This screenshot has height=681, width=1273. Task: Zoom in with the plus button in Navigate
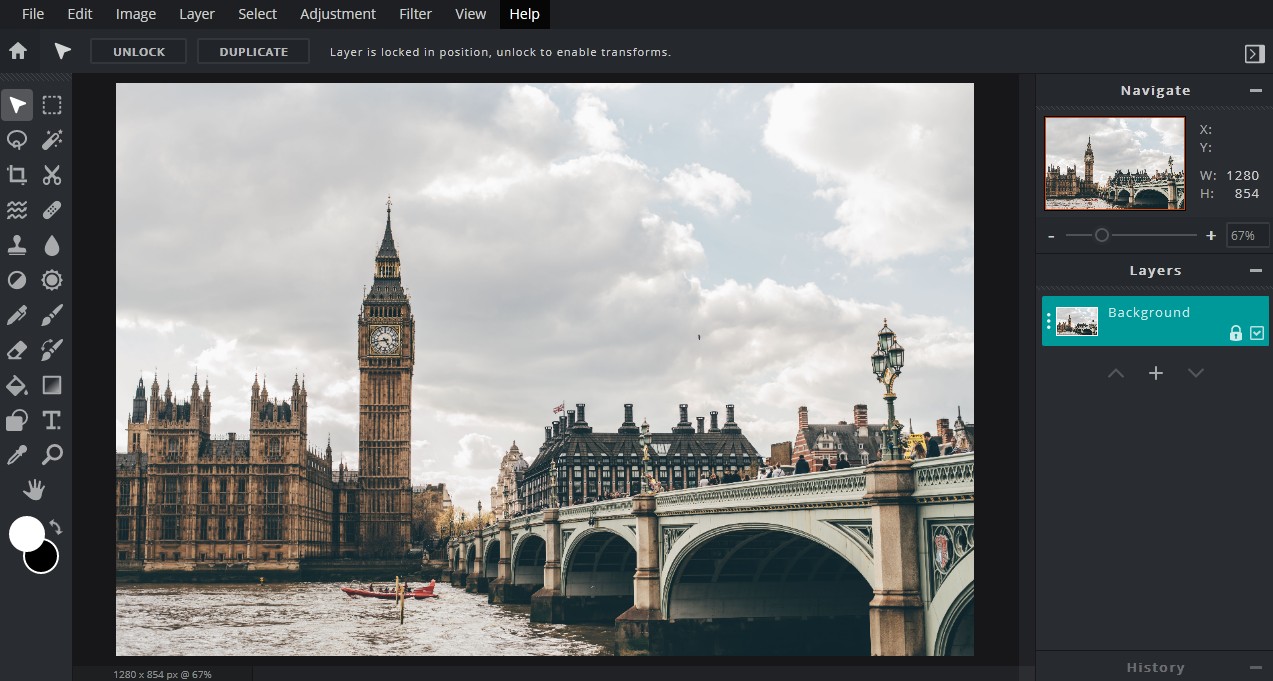pos(1211,236)
